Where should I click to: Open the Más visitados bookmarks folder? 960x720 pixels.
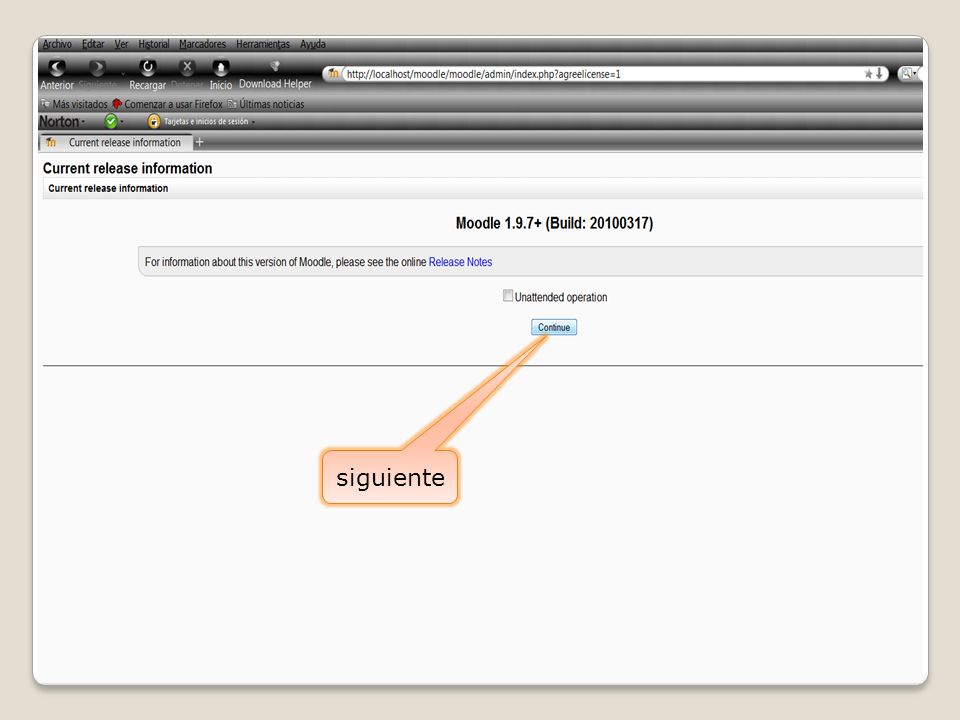74,104
